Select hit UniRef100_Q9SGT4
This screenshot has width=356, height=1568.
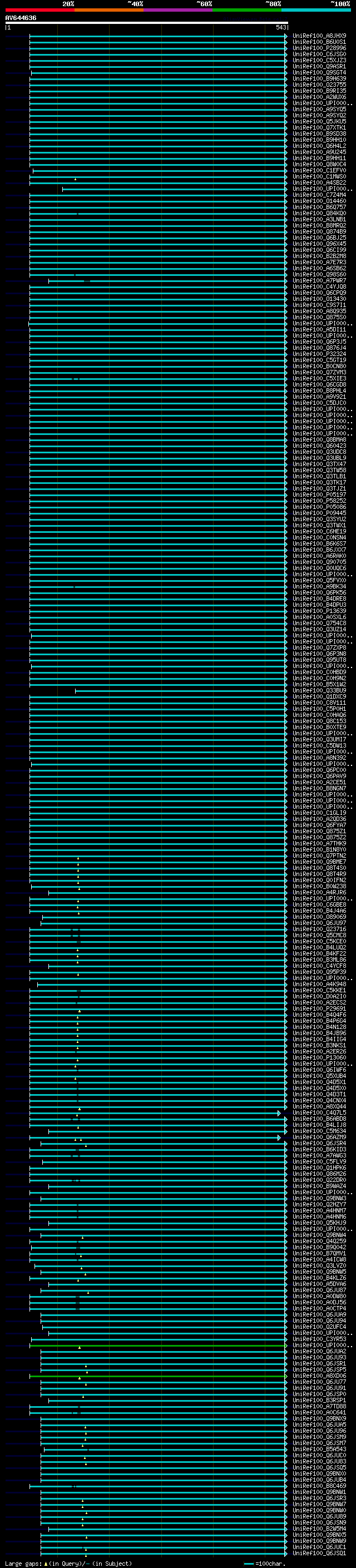click(x=319, y=72)
